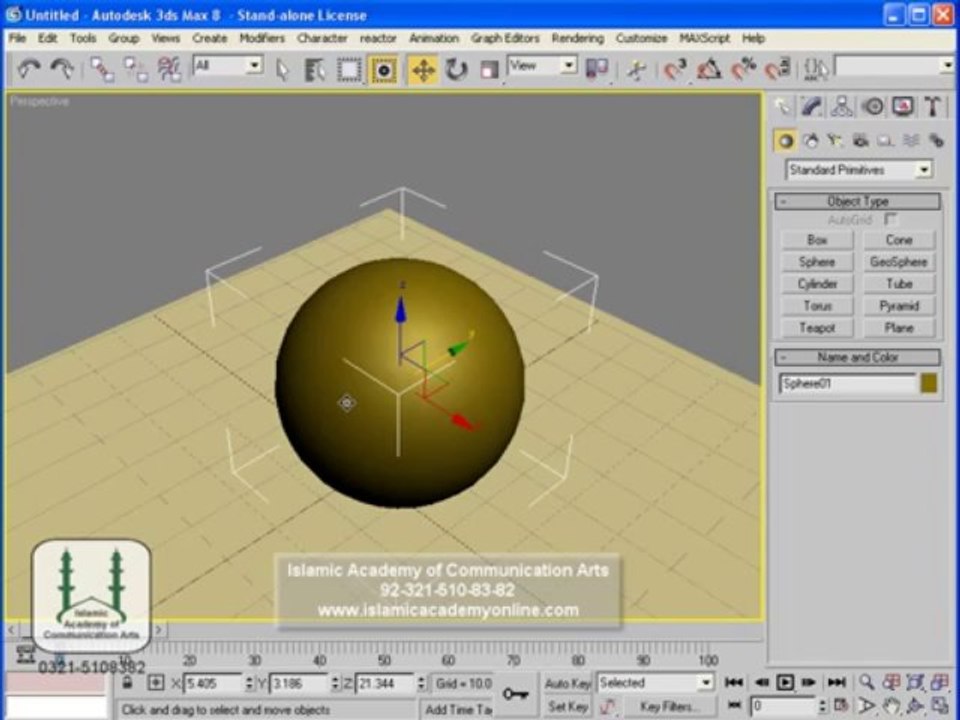Image resolution: width=960 pixels, height=720 pixels.
Task: Show the Shapes category in the Create panel
Action: (811, 141)
